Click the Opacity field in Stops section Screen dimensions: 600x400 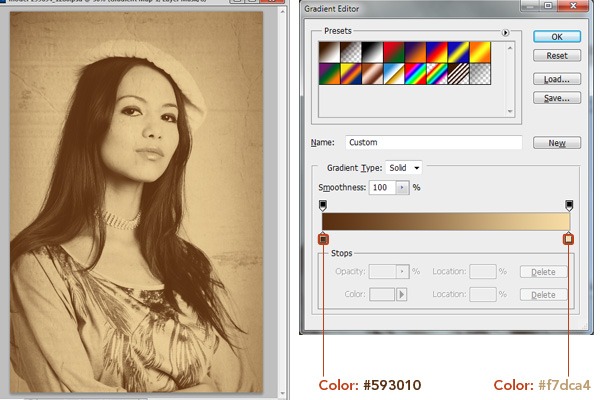tap(382, 271)
